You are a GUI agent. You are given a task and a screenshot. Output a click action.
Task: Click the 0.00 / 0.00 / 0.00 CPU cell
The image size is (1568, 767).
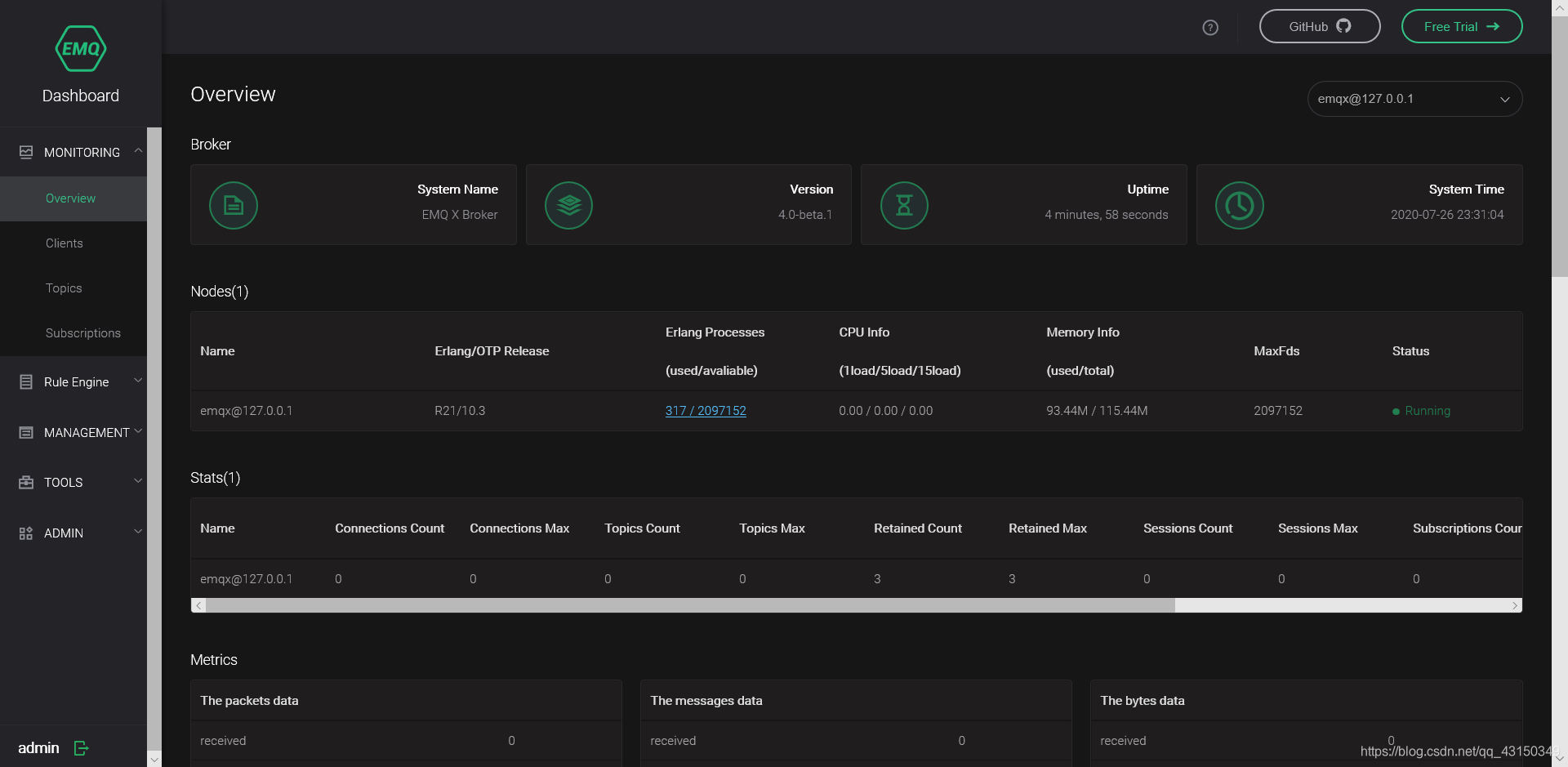point(885,411)
